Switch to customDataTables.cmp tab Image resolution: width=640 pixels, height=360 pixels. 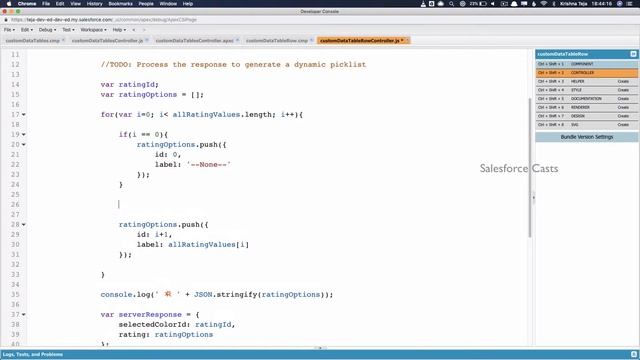[x=33, y=40]
